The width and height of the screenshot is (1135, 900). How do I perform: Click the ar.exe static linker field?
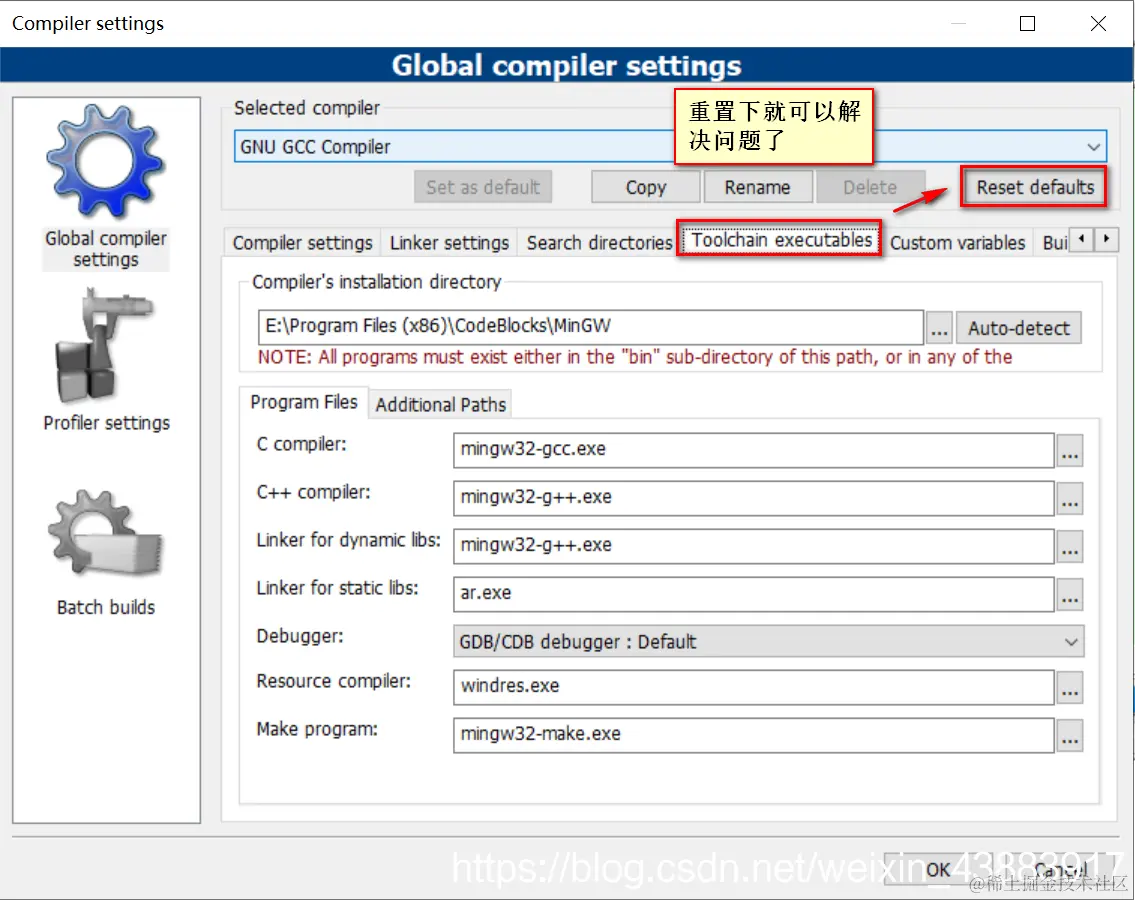[x=753, y=594]
